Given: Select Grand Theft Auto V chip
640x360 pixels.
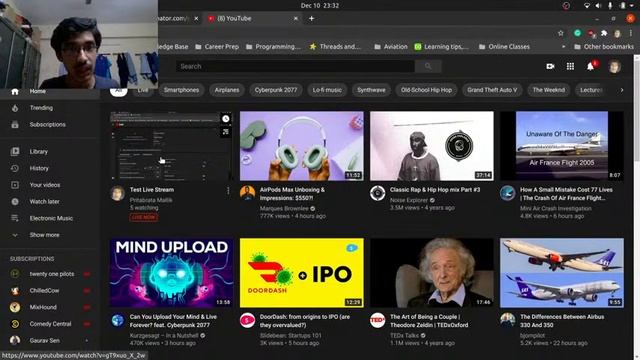Looking at the screenshot, I should point(492,90).
